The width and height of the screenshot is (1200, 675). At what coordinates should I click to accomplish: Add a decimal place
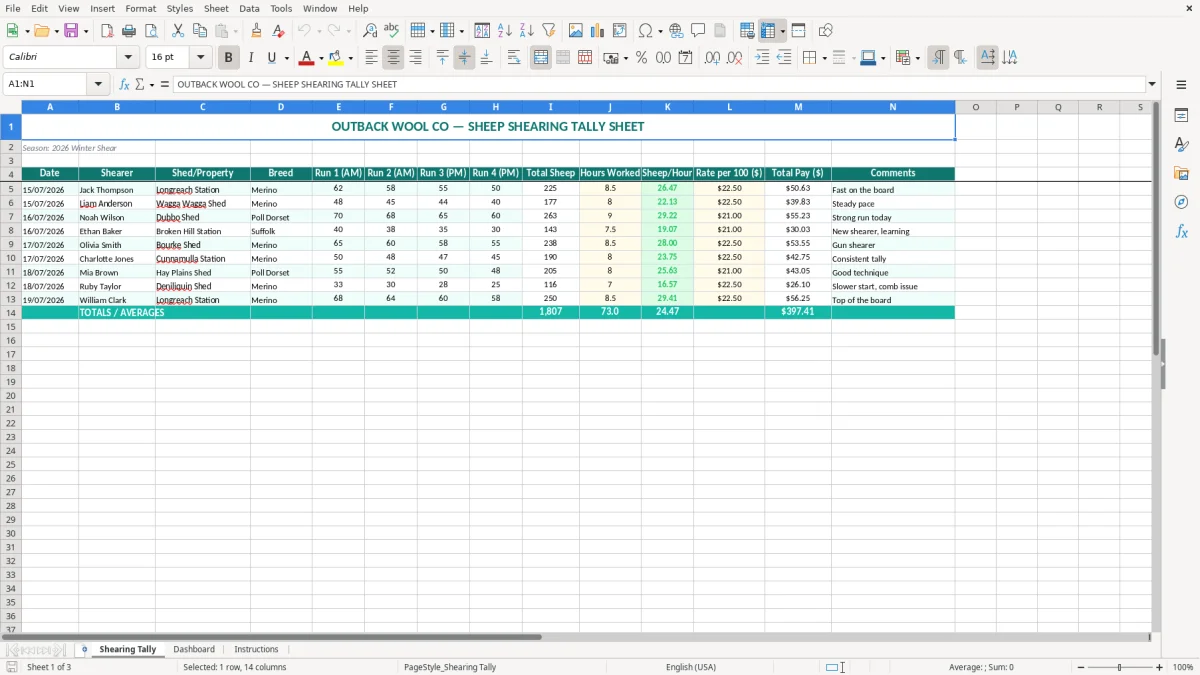(x=712, y=58)
